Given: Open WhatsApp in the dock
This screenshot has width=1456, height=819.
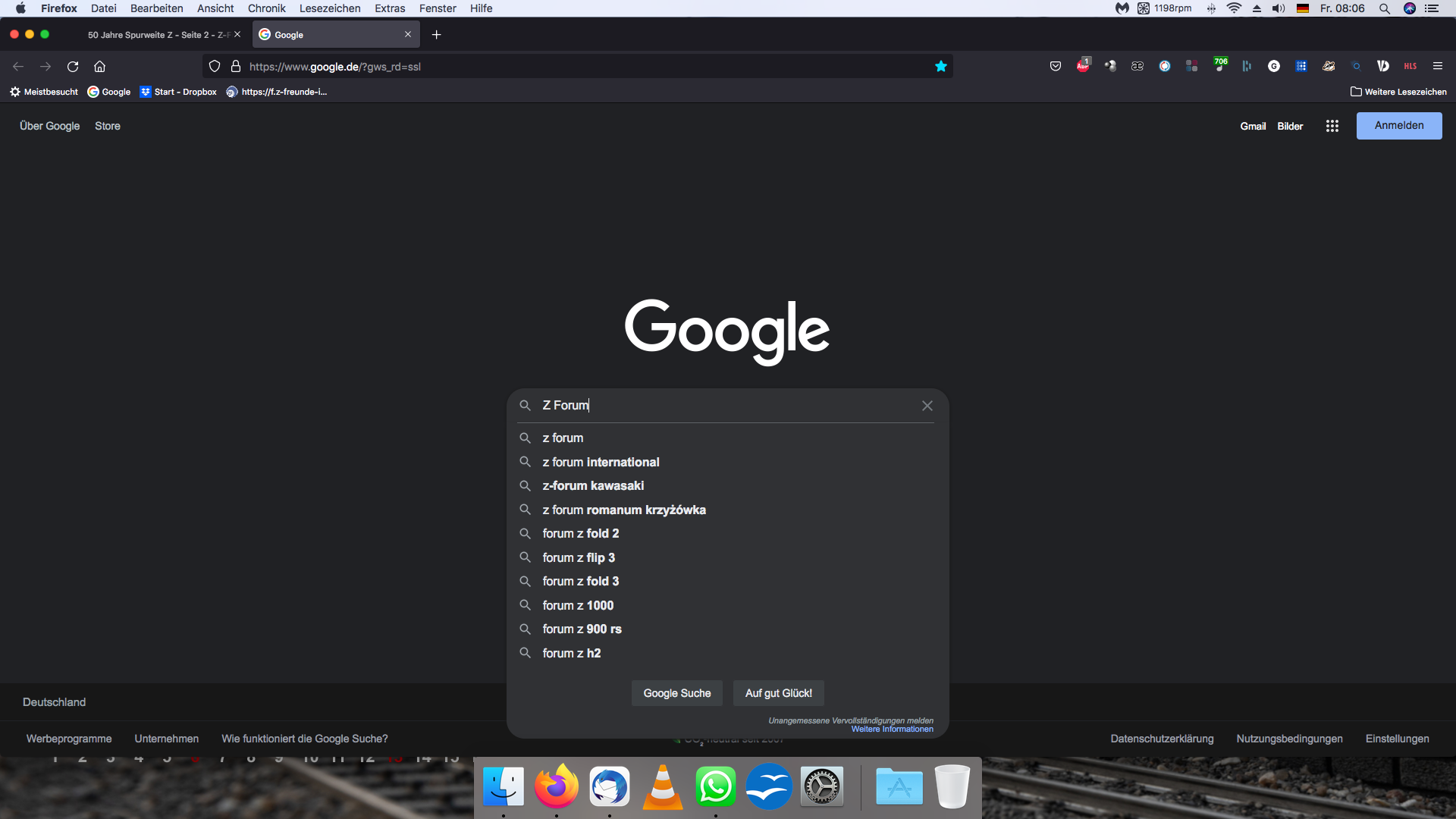Looking at the screenshot, I should click(715, 787).
